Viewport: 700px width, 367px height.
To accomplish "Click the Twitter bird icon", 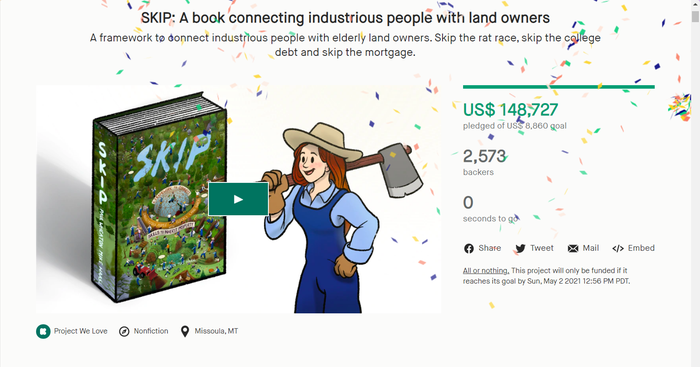I will point(521,249).
